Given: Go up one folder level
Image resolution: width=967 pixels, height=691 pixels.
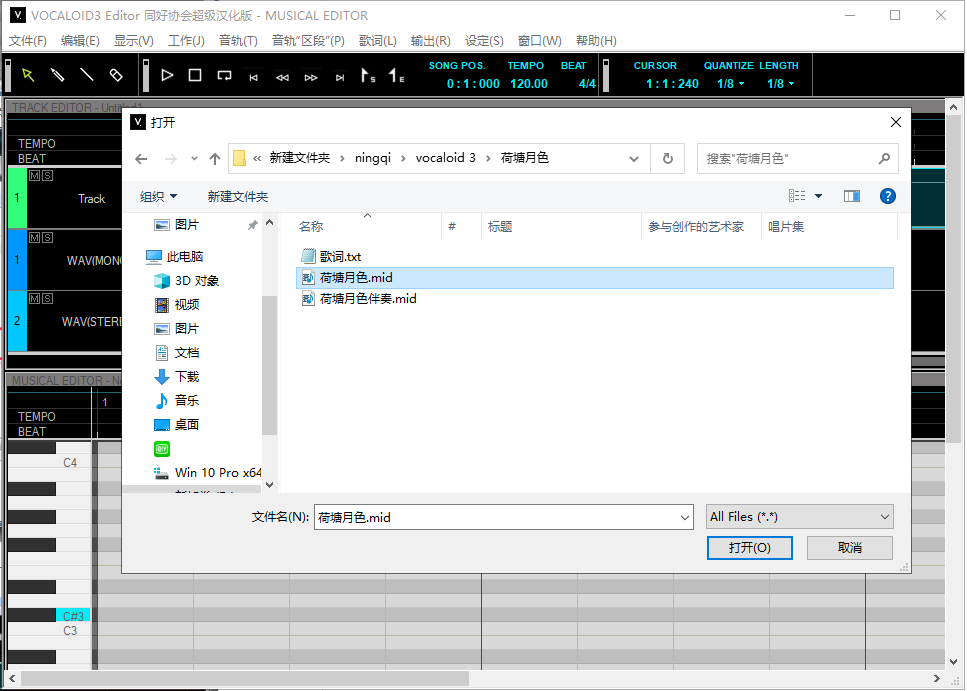Looking at the screenshot, I should pos(215,159).
